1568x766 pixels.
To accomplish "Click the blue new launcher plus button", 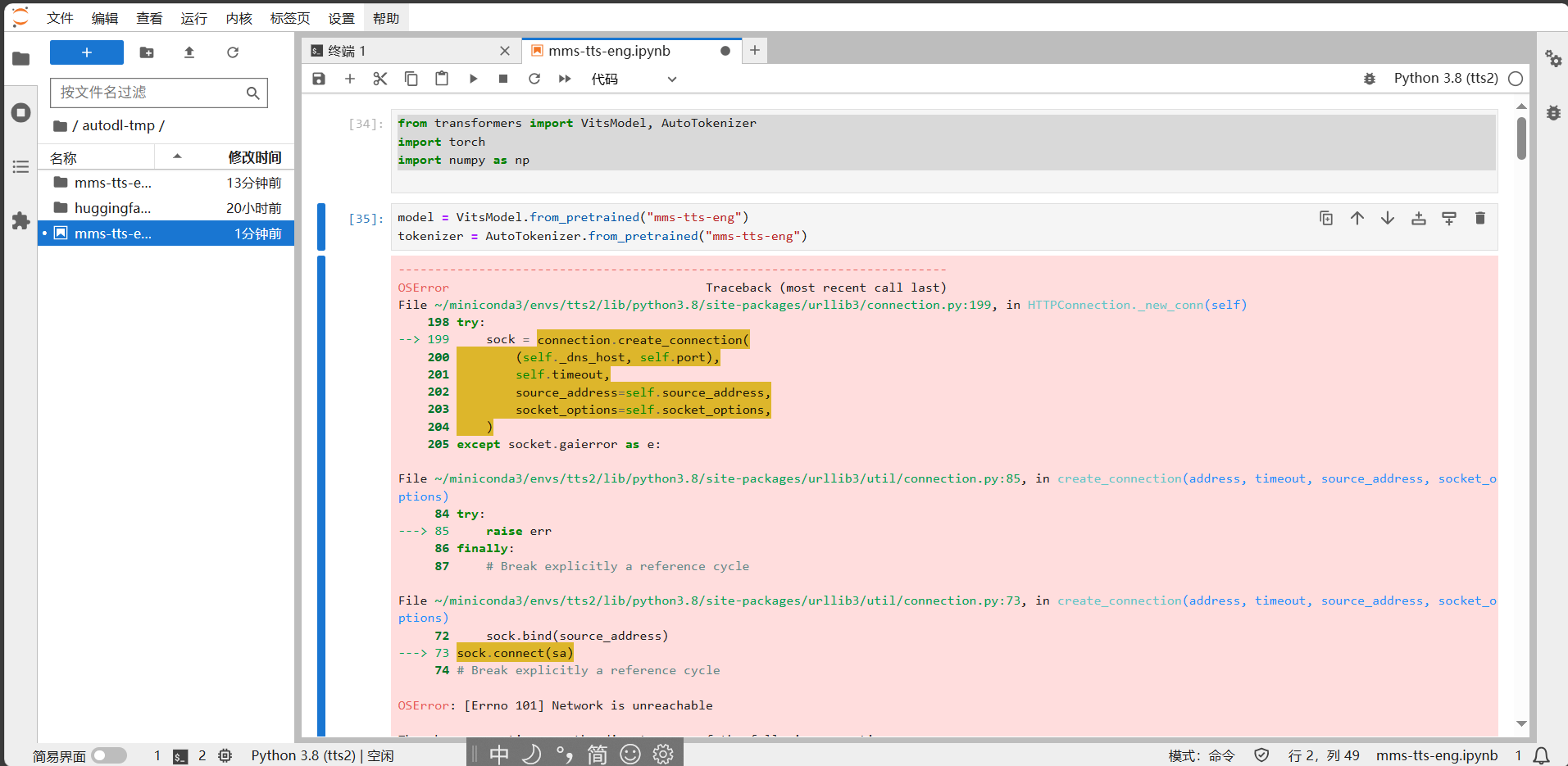I will point(87,52).
